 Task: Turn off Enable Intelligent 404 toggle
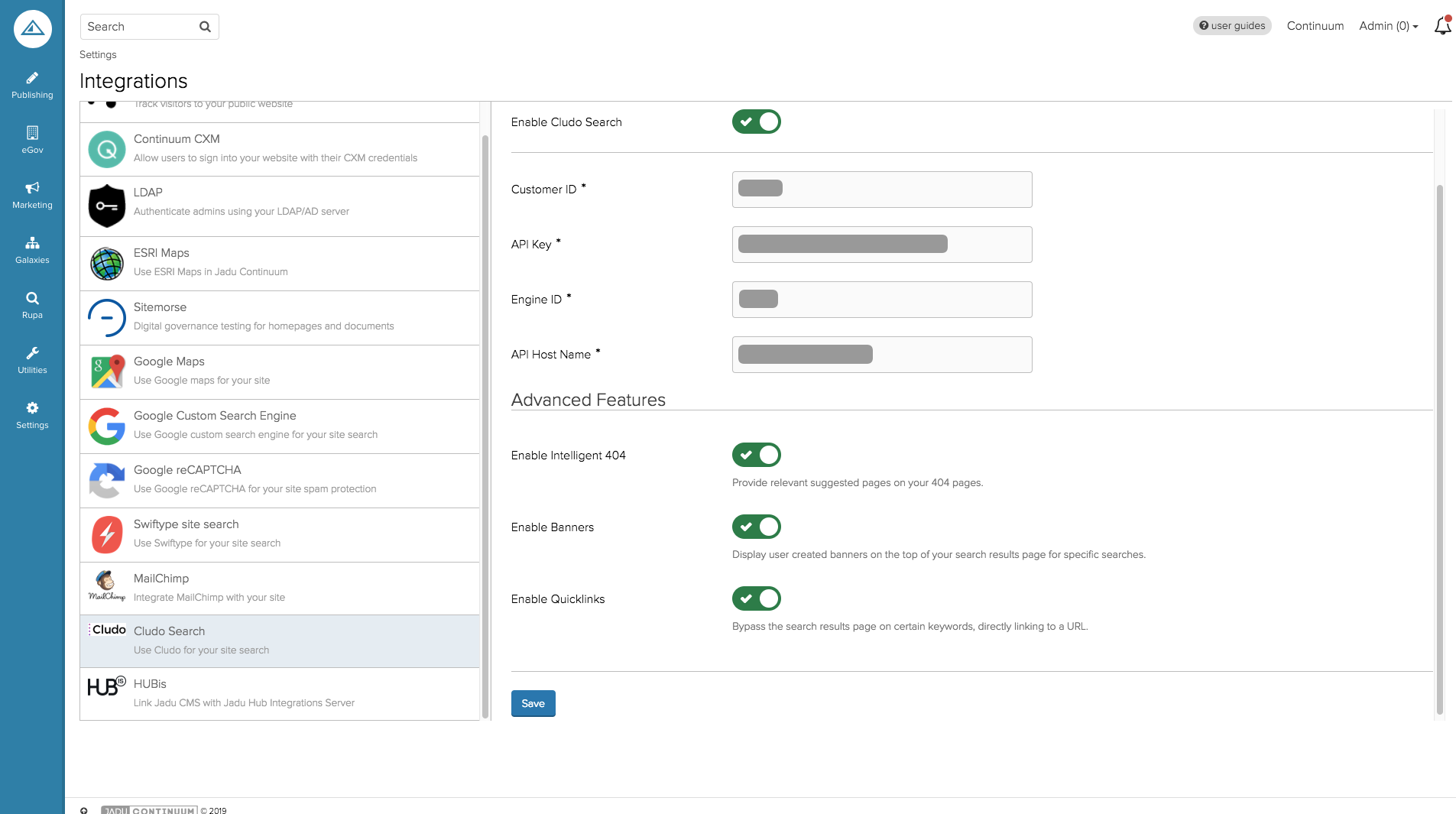[756, 455]
